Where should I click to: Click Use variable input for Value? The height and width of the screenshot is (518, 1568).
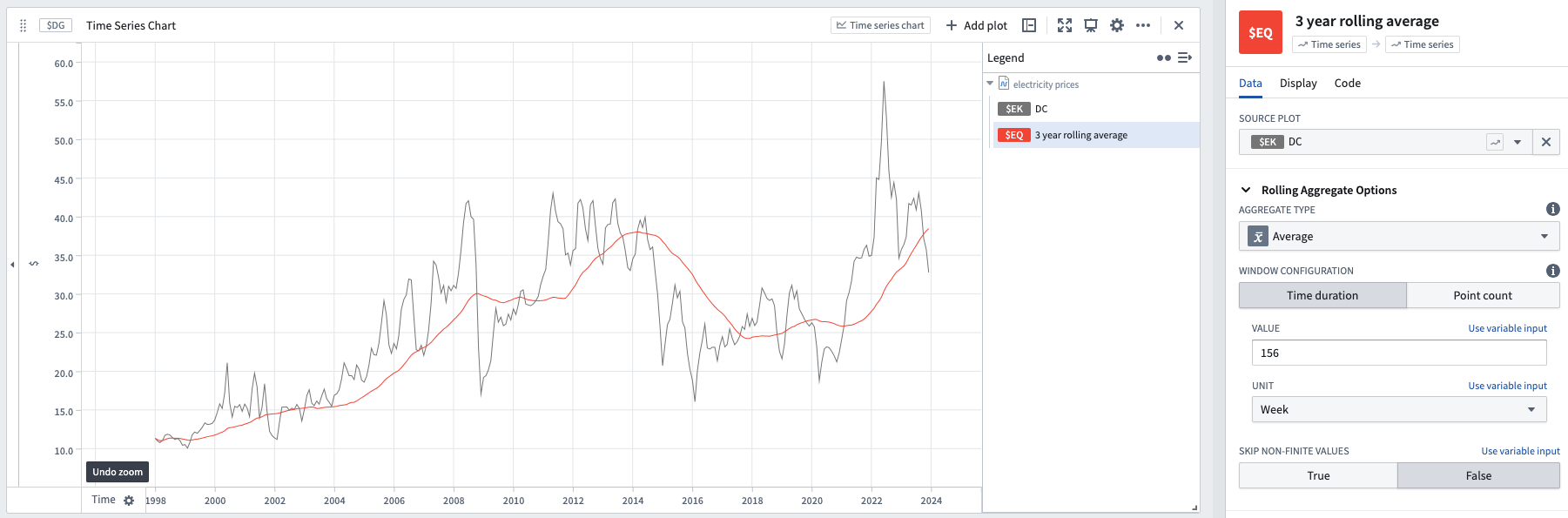[1507, 328]
